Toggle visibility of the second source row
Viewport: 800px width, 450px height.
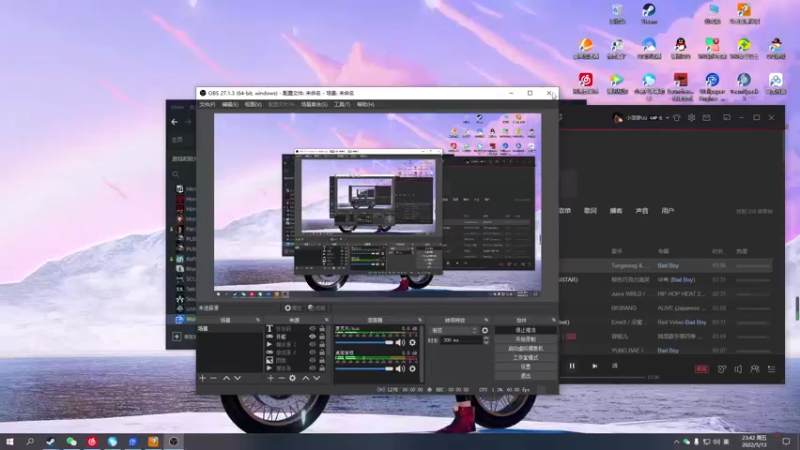pyautogui.click(x=312, y=337)
